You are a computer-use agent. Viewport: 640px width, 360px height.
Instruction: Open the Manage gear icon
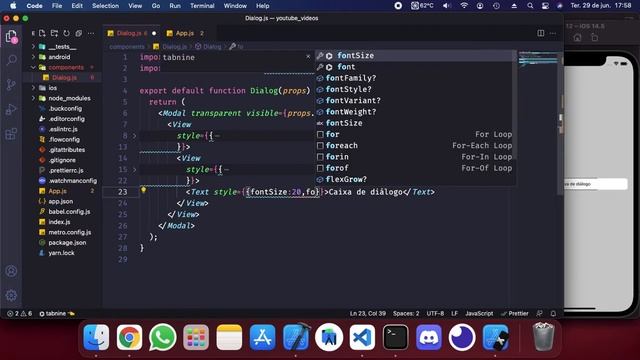tap(11, 295)
